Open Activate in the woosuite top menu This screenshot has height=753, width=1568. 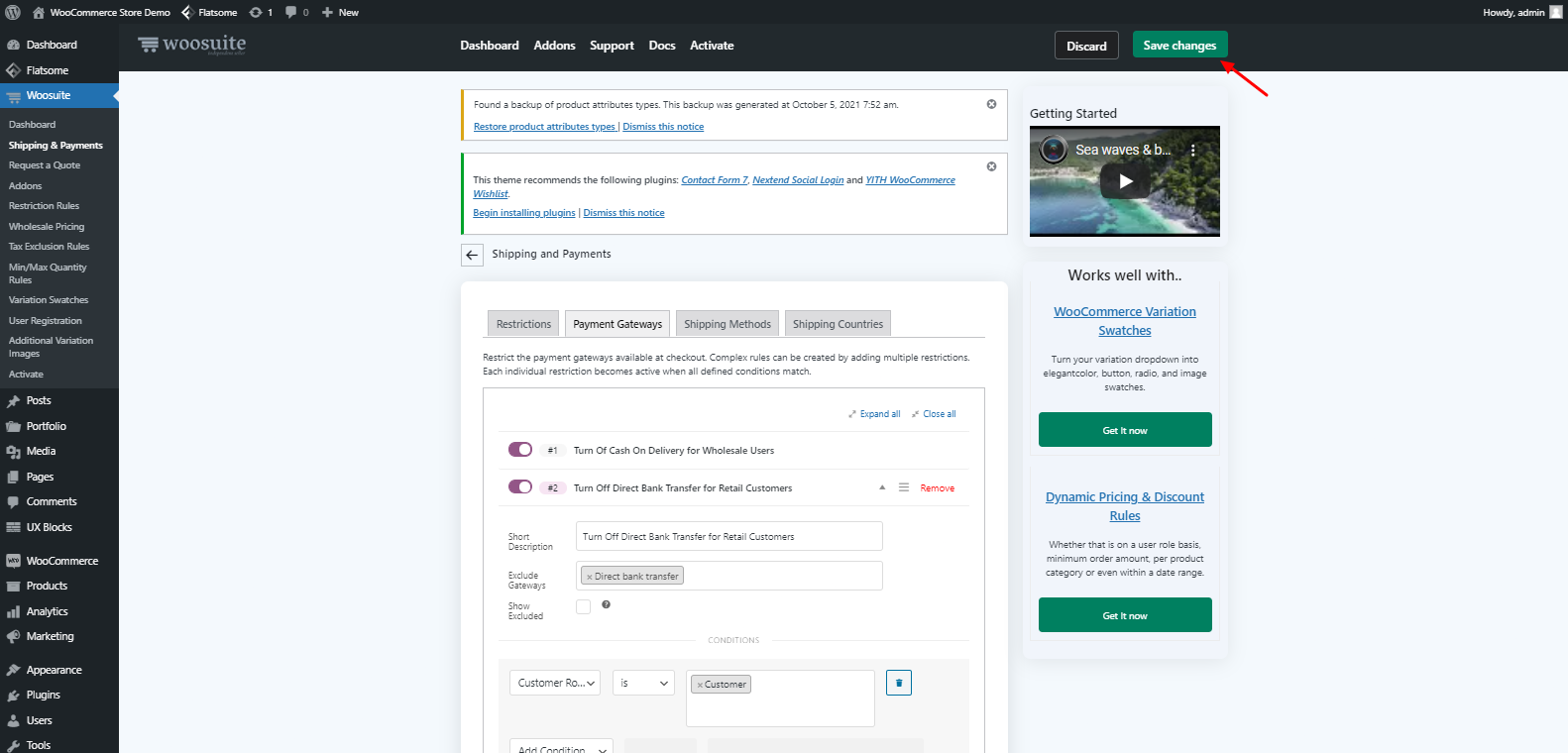pyautogui.click(x=712, y=46)
